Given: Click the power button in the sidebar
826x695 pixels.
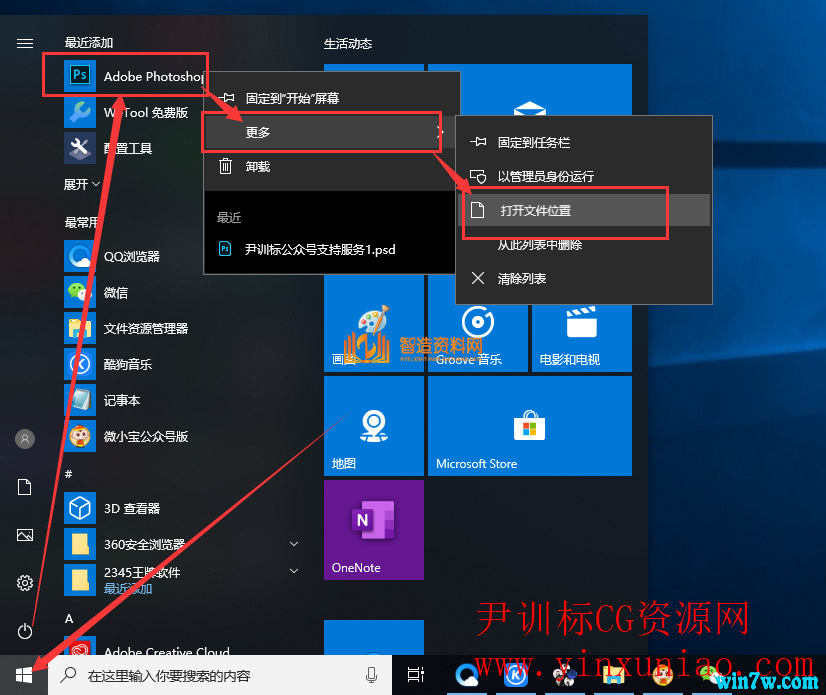Looking at the screenshot, I should click(x=24, y=632).
